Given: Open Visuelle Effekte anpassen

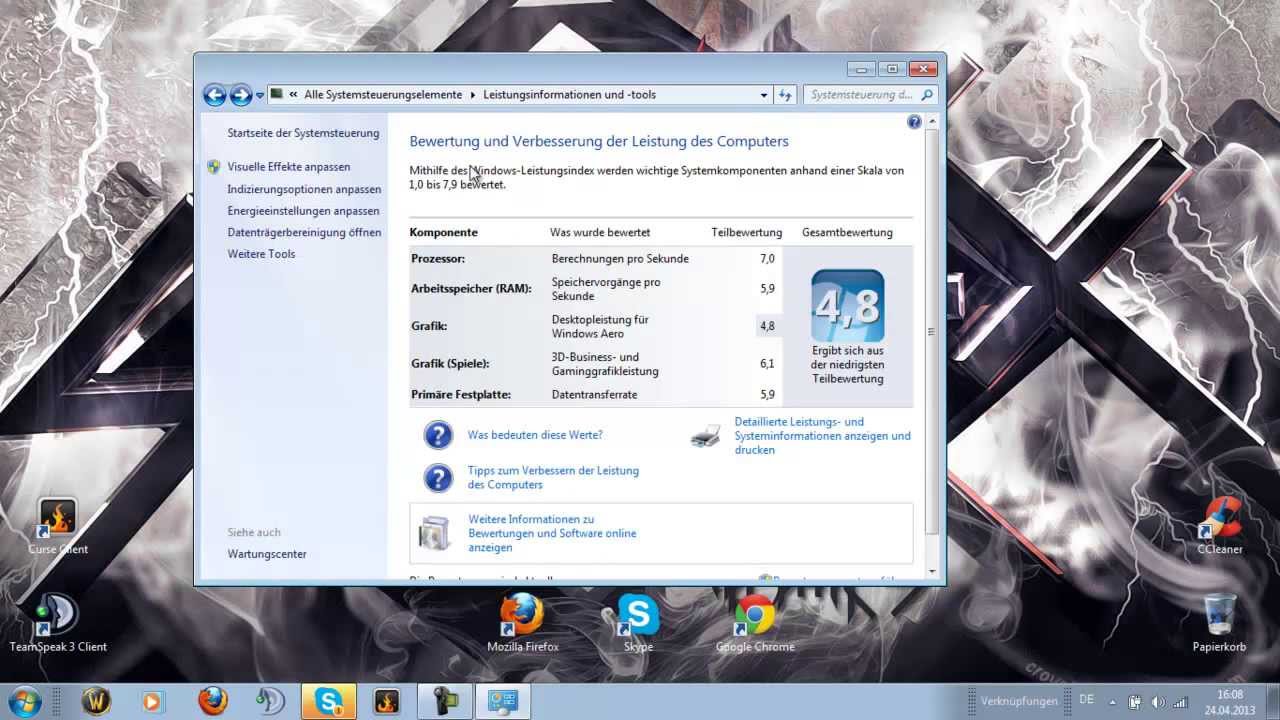Looking at the screenshot, I should pos(288,167).
